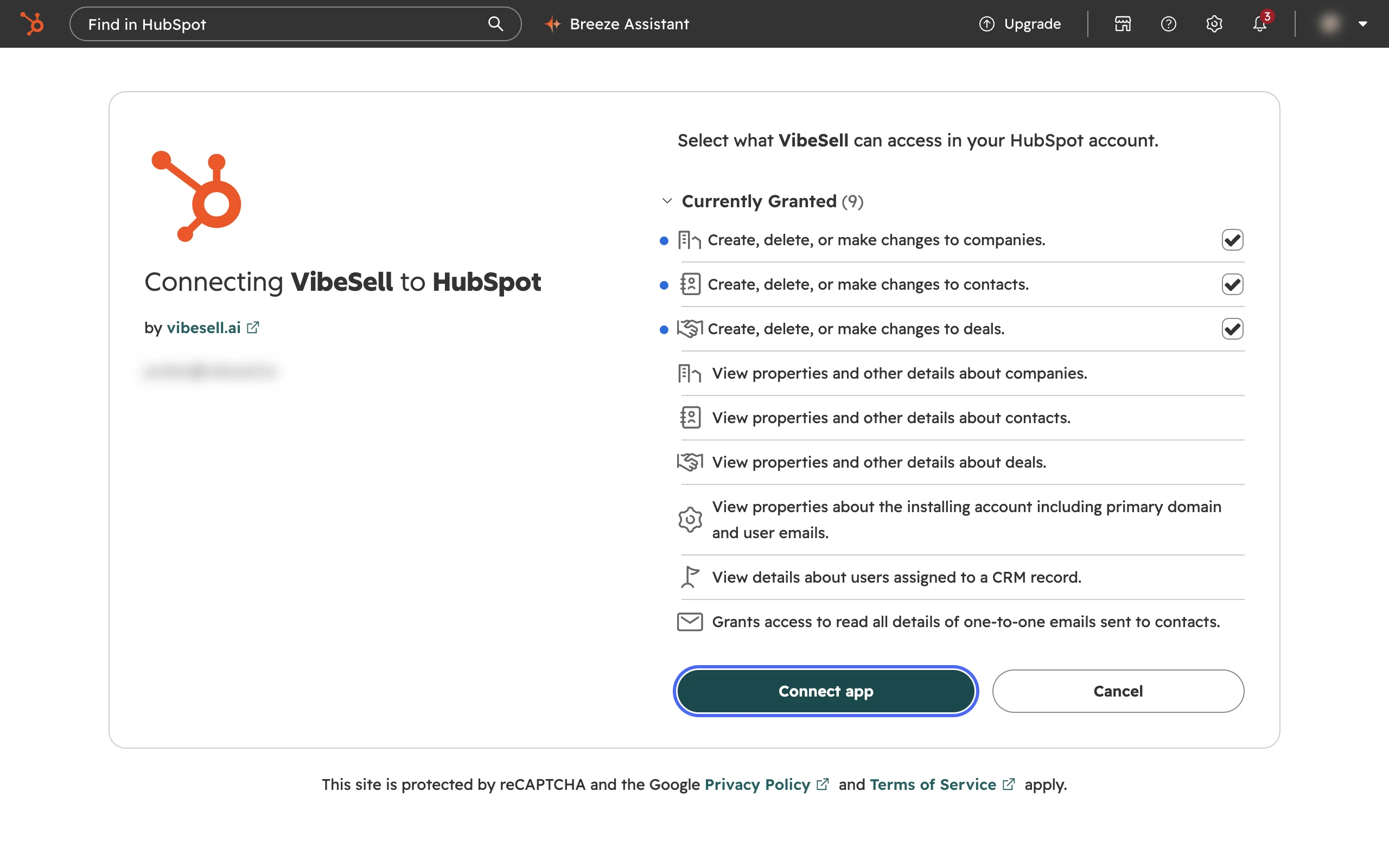Screen dimensions: 1389x868
Task: Click the large HubSpot sprocket logo in card
Action: coord(196,196)
